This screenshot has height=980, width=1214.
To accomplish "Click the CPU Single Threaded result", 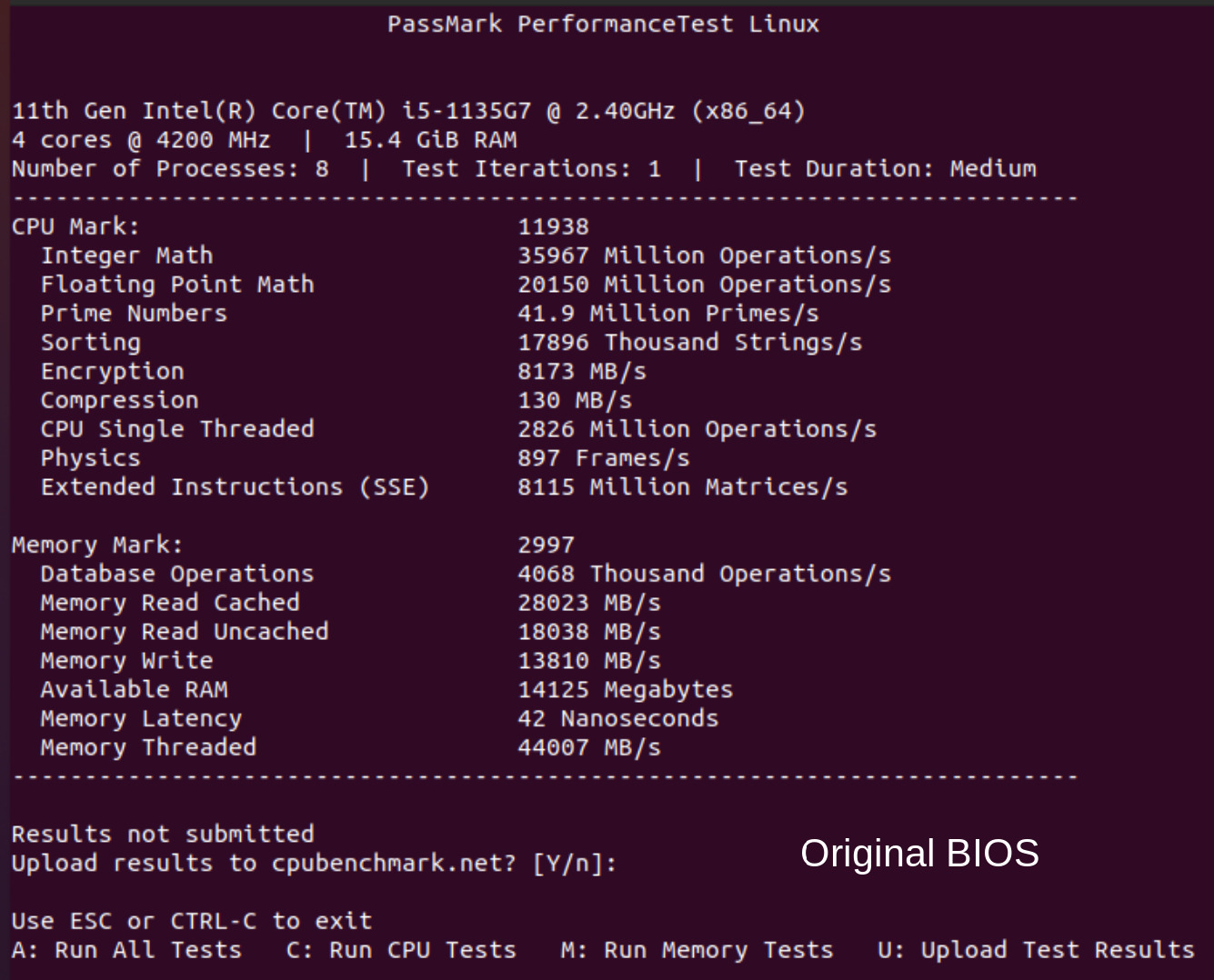I will coord(697,429).
